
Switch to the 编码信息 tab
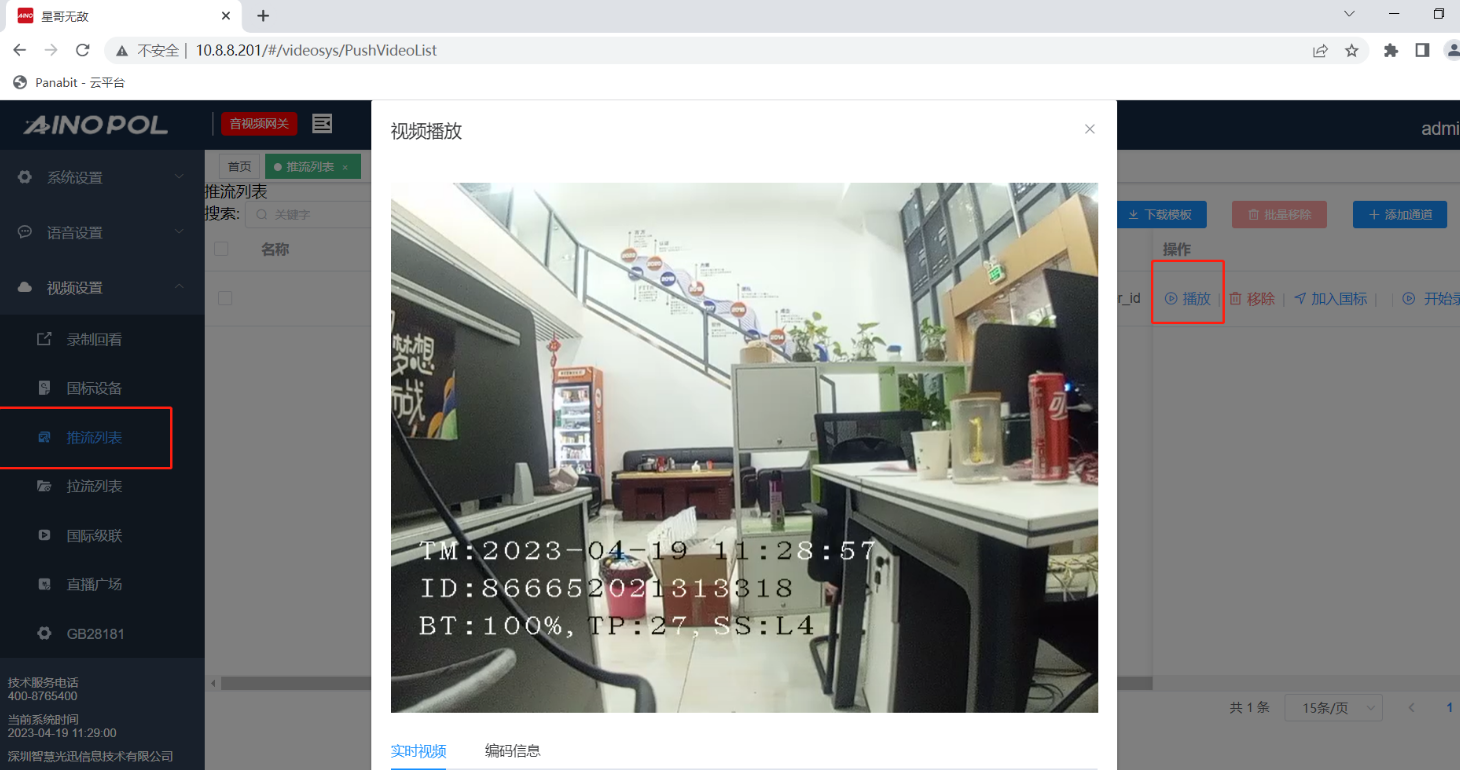[512, 751]
